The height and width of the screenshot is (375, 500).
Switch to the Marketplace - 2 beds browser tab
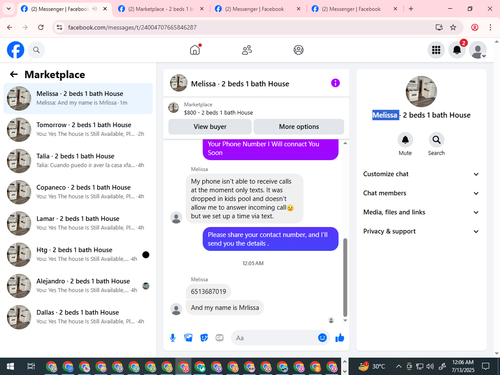(x=160, y=9)
